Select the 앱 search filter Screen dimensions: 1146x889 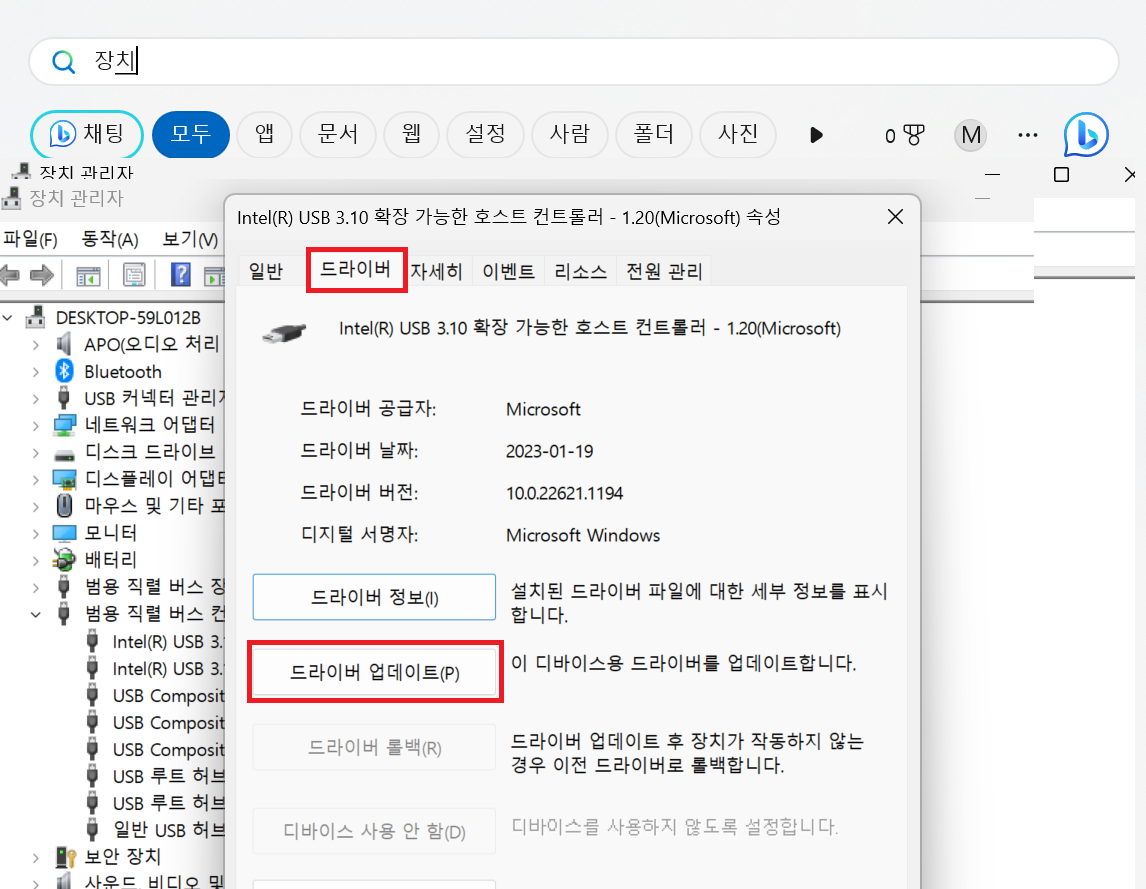pos(265,135)
